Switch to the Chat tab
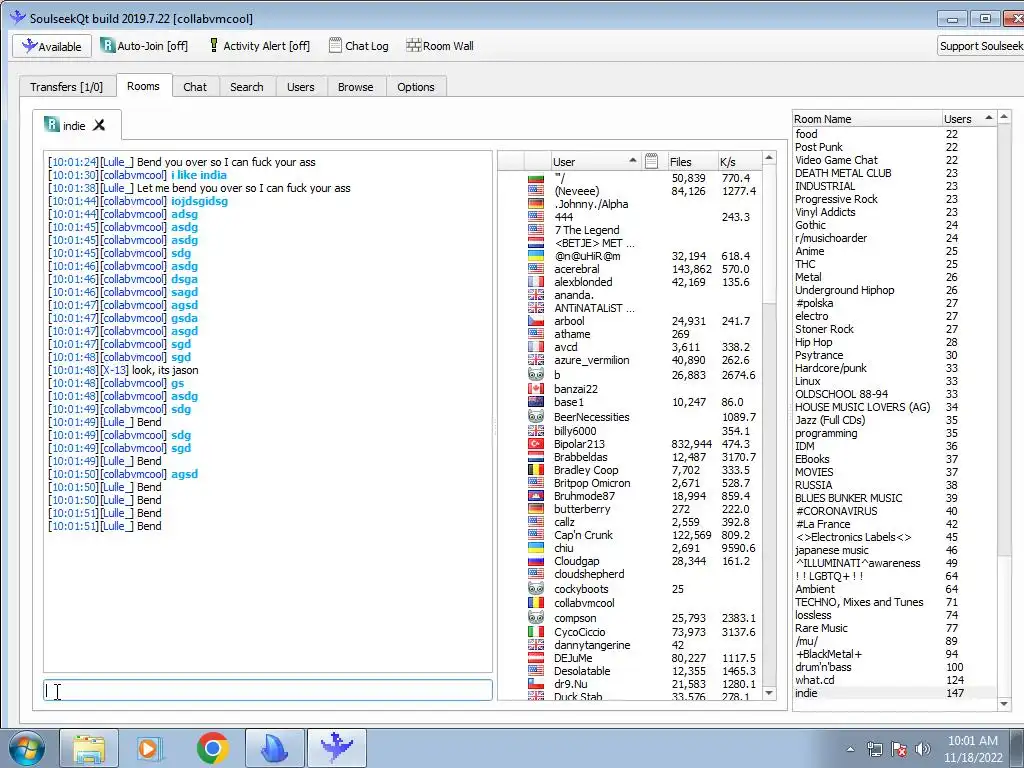The image size is (1024, 768). (x=195, y=87)
